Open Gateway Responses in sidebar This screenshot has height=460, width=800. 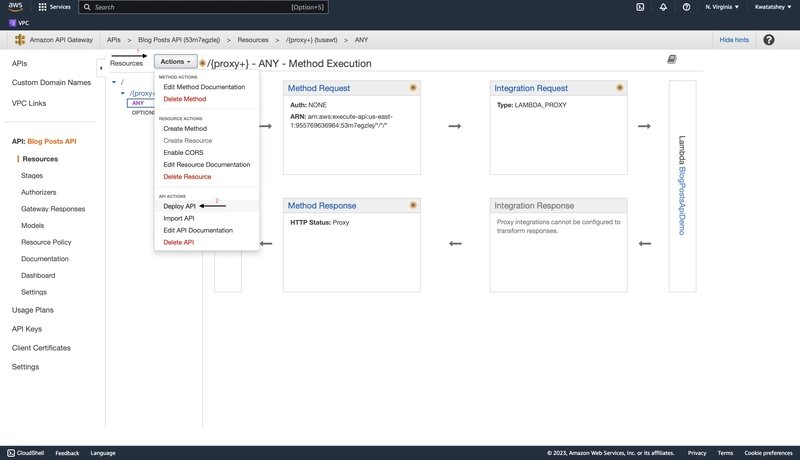coord(53,209)
